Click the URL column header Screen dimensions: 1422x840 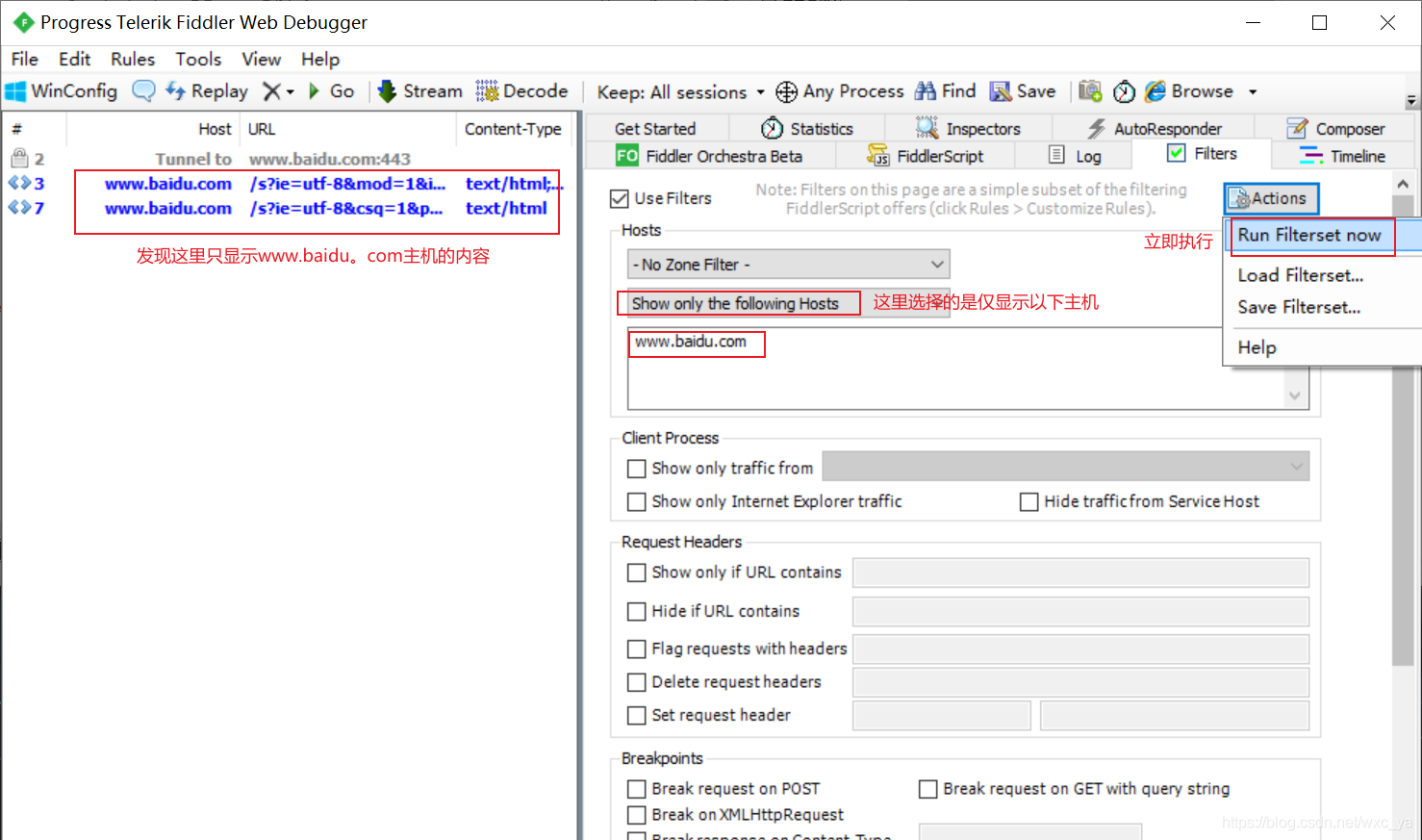(347, 129)
